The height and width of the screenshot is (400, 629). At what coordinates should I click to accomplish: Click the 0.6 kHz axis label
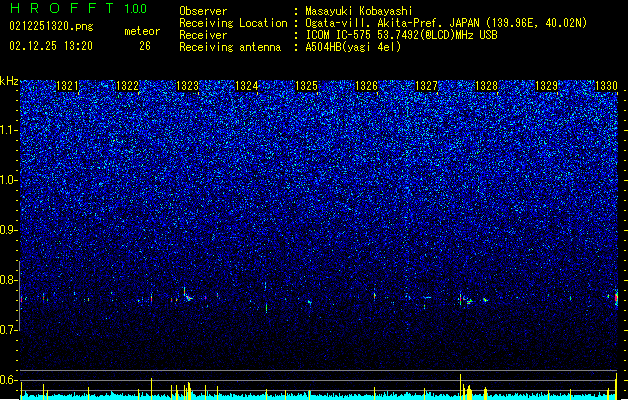click(8, 380)
